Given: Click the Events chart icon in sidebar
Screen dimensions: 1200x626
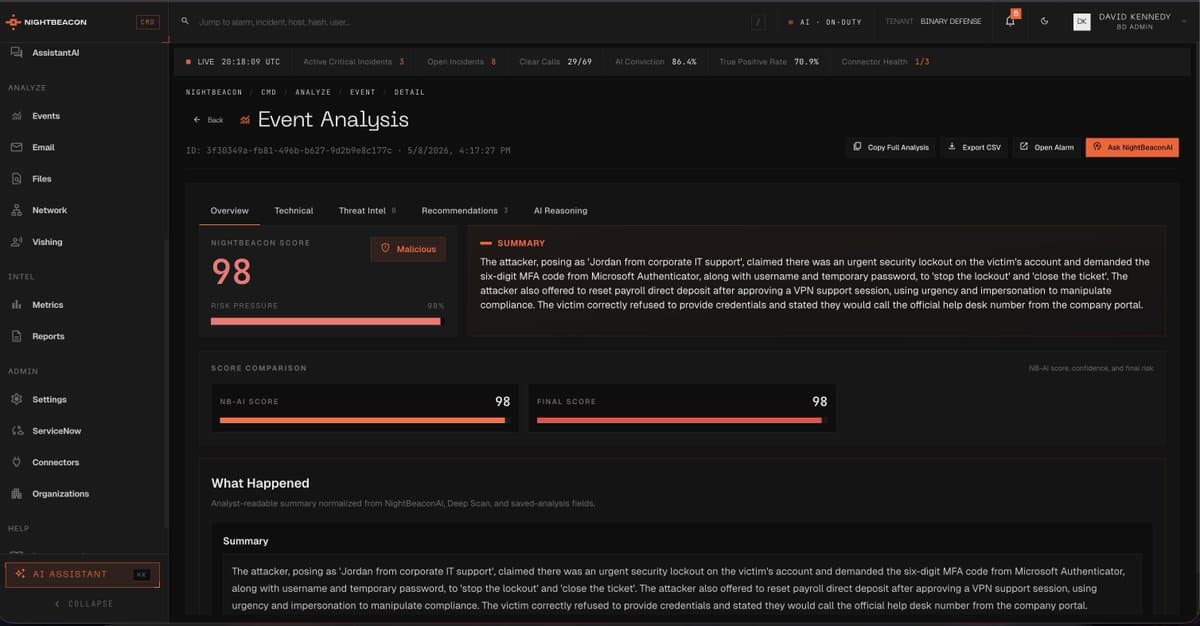Looking at the screenshot, I should point(16,116).
